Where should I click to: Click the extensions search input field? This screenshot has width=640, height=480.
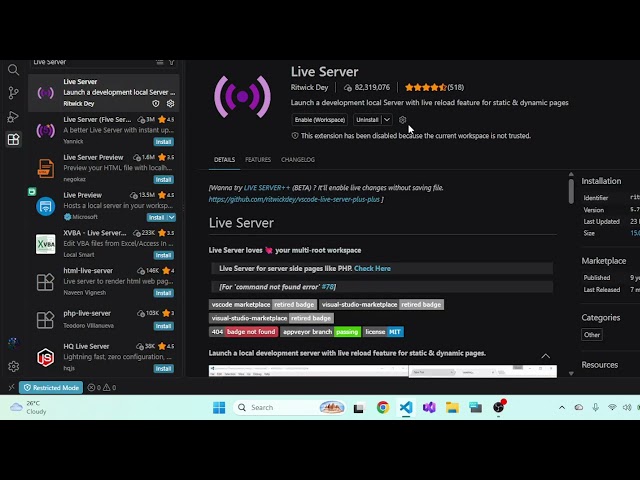pos(92,62)
